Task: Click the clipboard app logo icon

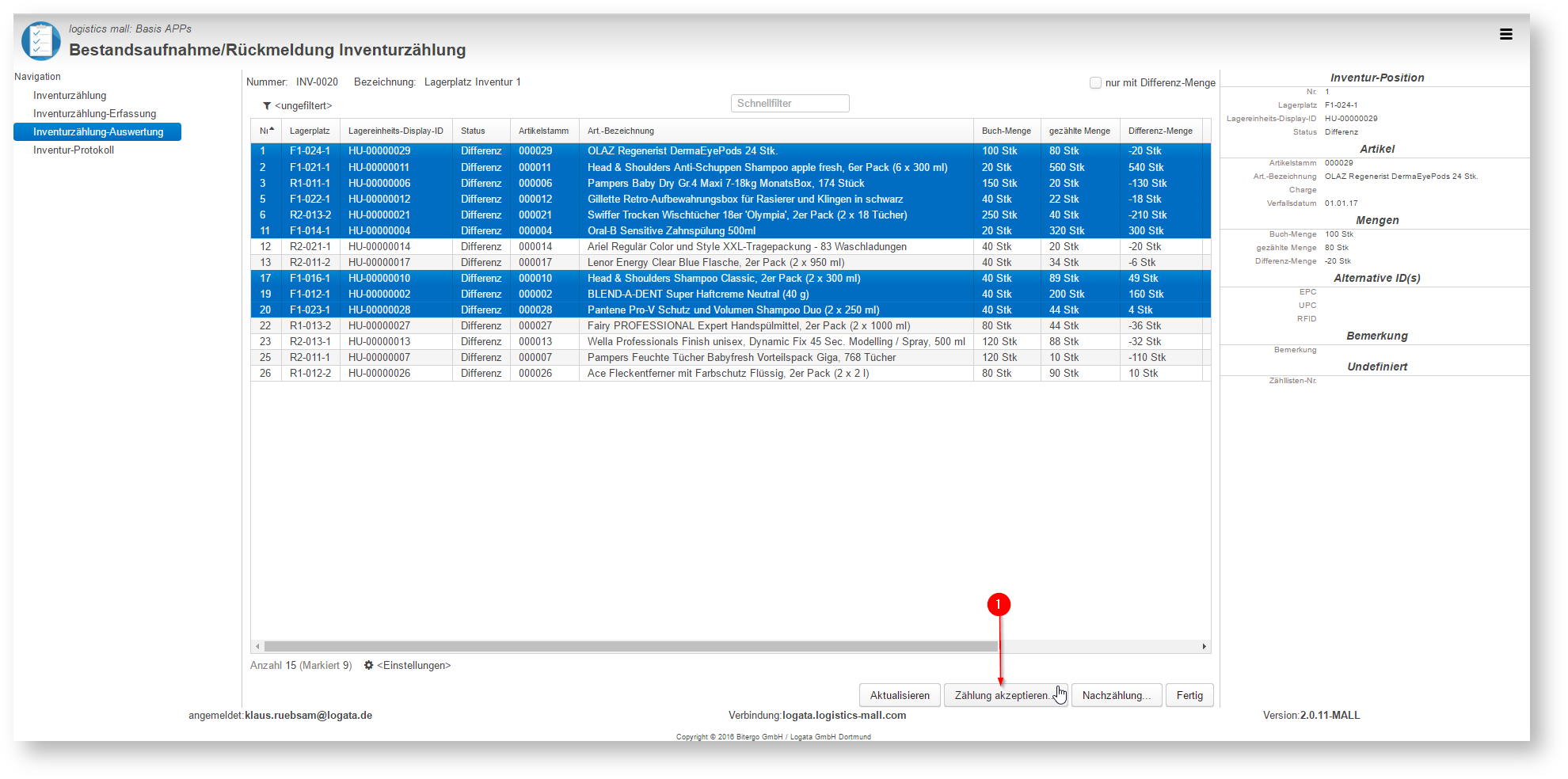Action: pos(41,41)
